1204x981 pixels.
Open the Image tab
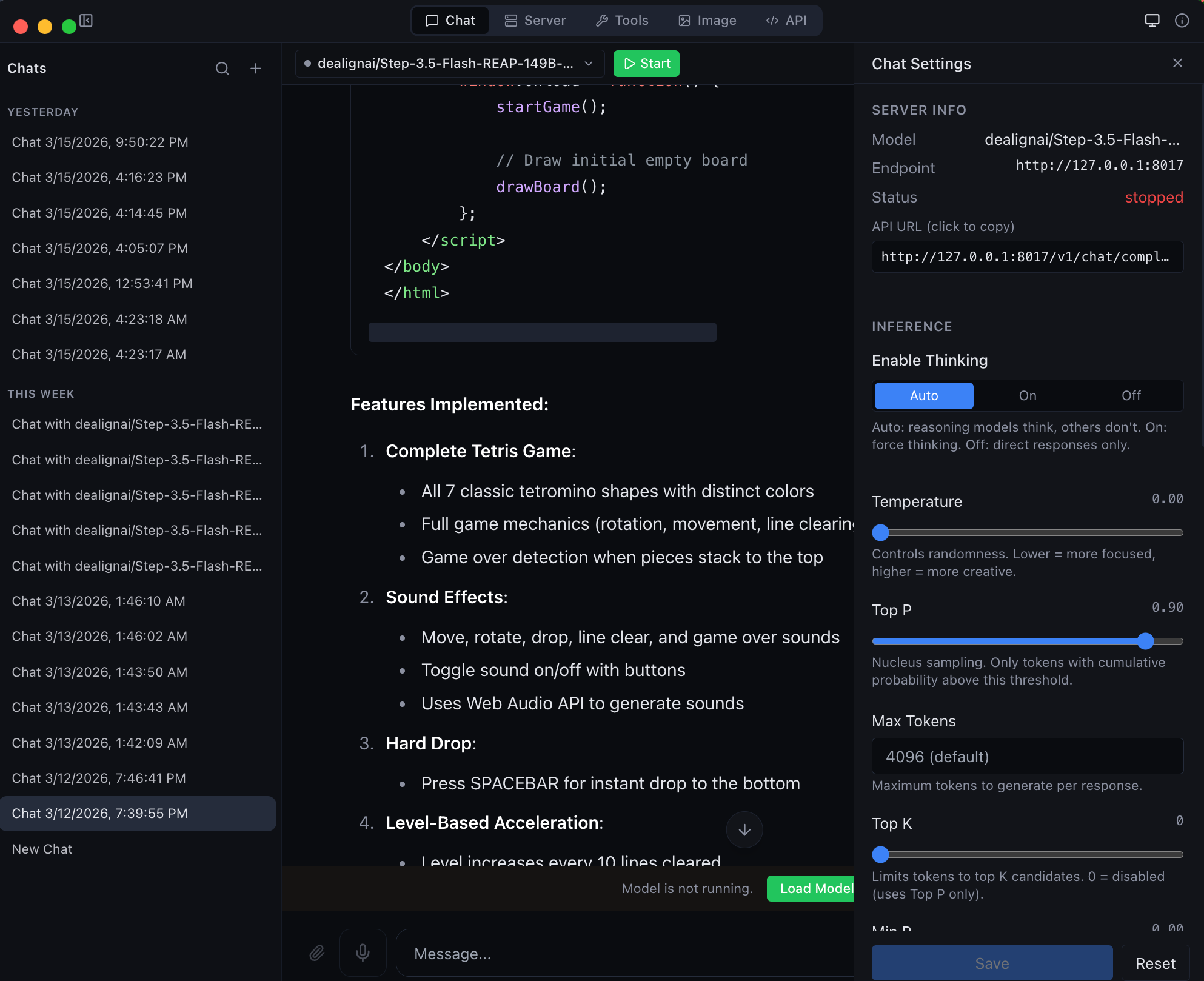[707, 20]
